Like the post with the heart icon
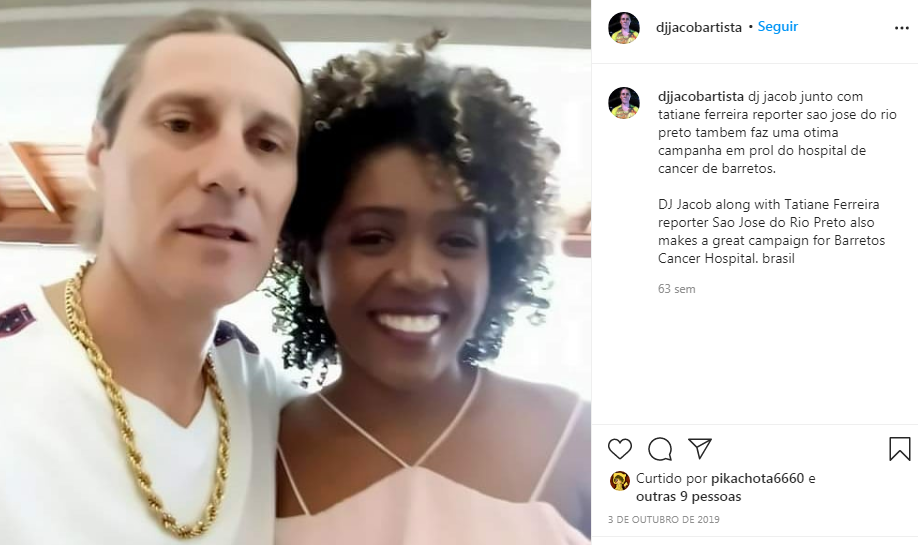This screenshot has height=545, width=918. click(x=620, y=449)
